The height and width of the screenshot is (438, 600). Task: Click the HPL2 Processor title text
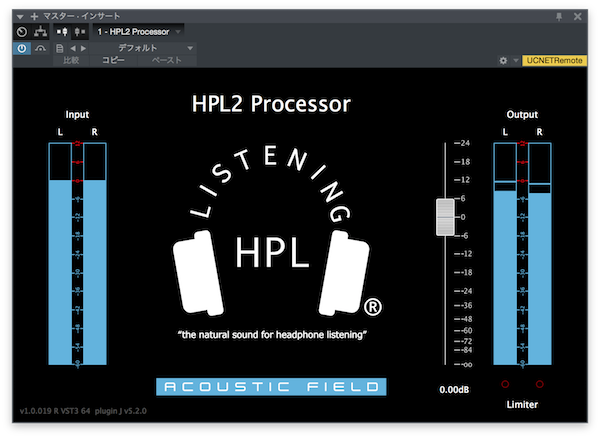[271, 104]
